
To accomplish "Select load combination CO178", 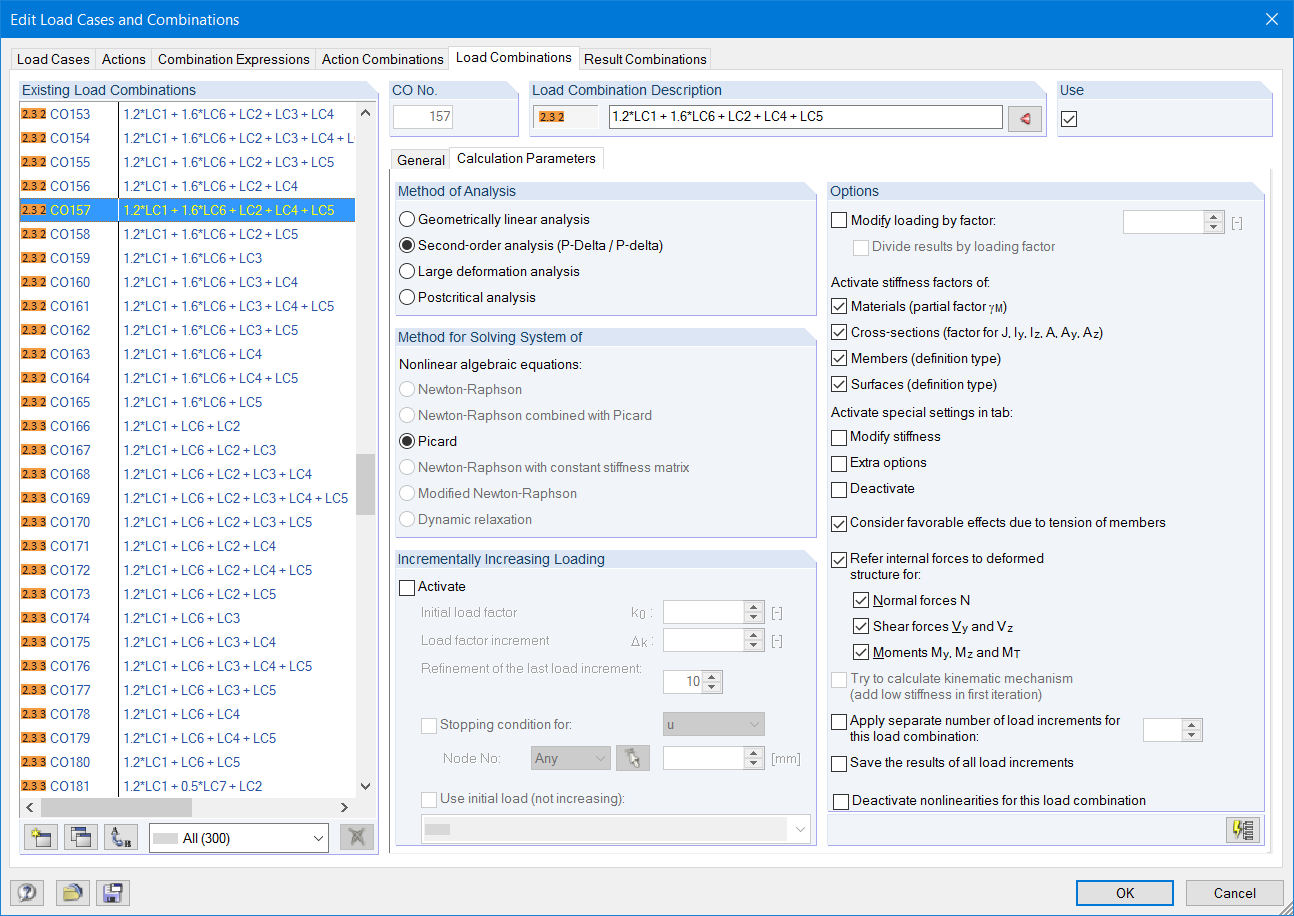I will click(x=187, y=714).
